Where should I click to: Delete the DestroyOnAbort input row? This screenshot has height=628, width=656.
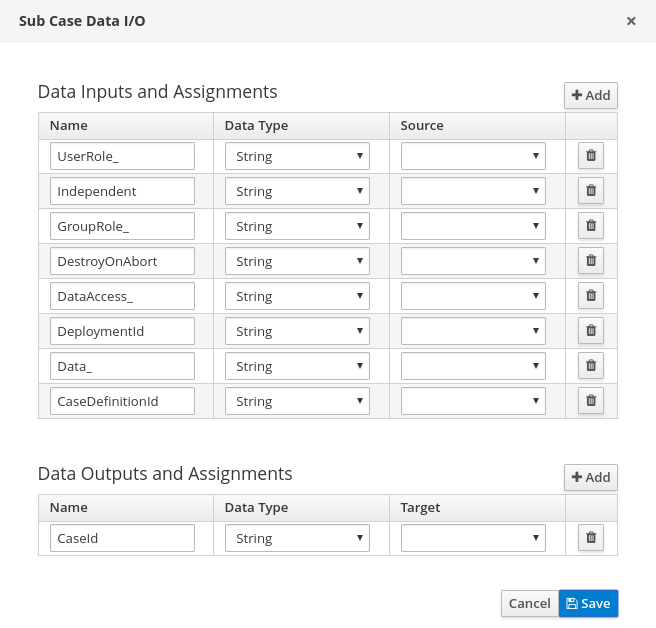pyautogui.click(x=591, y=261)
